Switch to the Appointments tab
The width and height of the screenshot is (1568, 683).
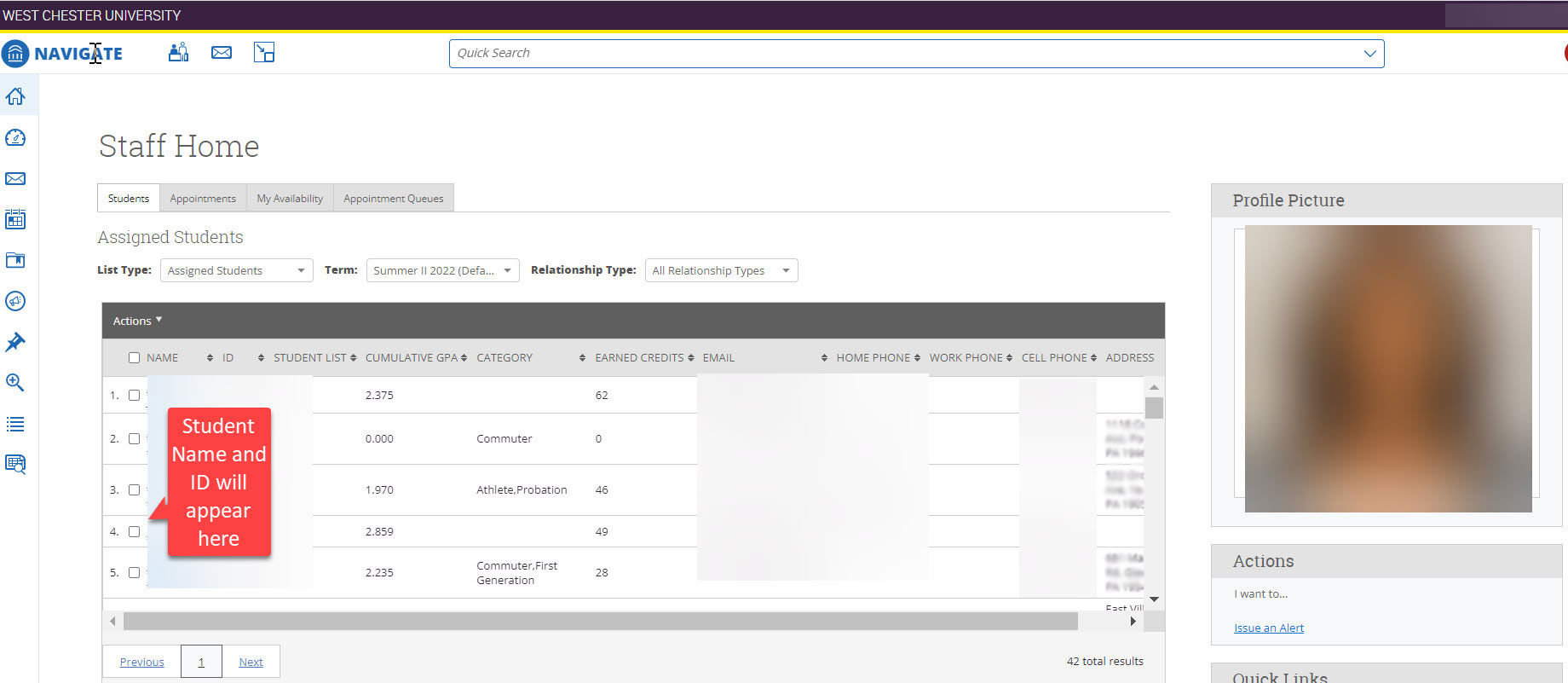pyautogui.click(x=203, y=198)
